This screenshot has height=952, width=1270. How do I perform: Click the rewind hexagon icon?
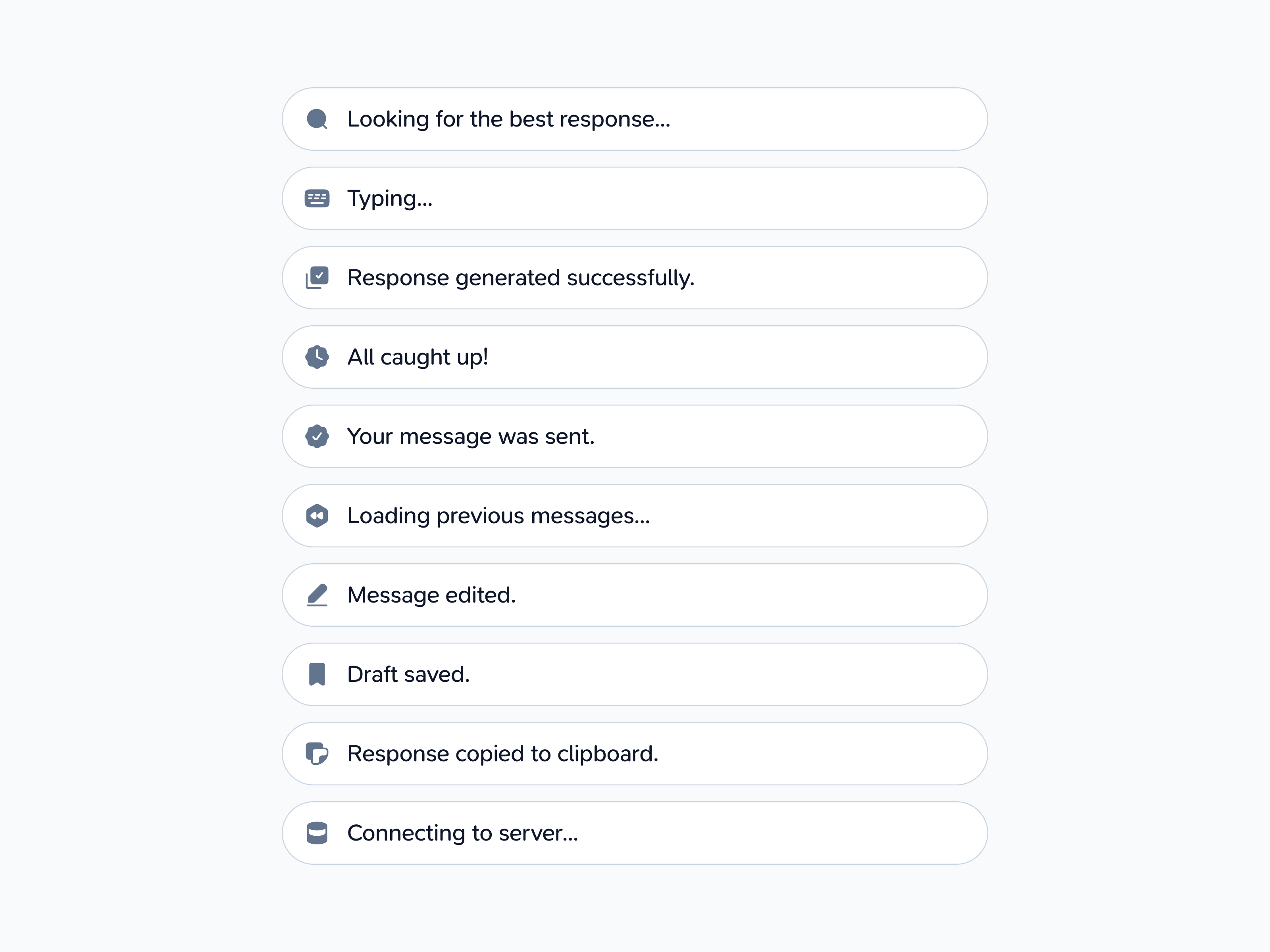(x=317, y=516)
